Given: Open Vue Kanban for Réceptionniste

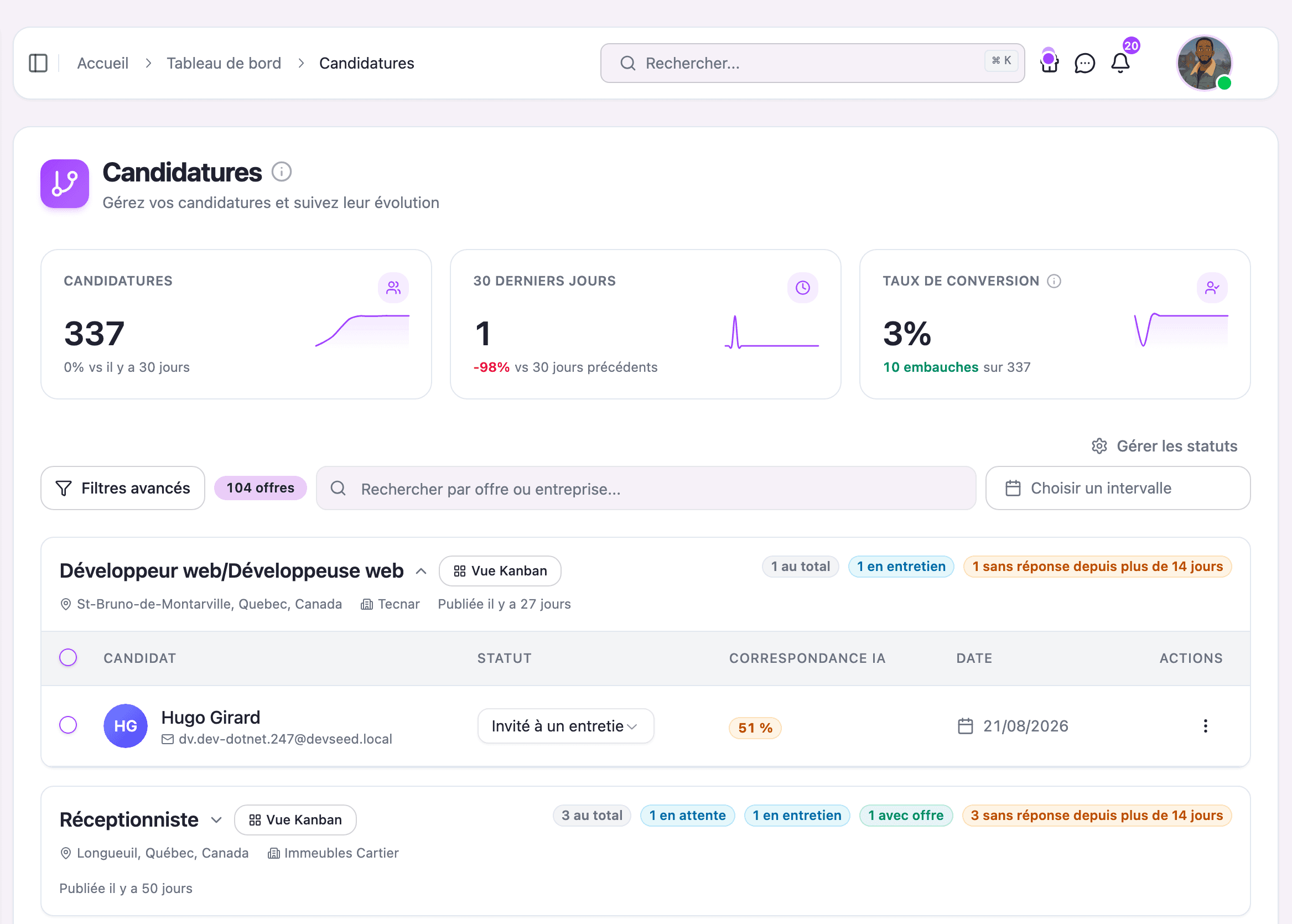Looking at the screenshot, I should pyautogui.click(x=295, y=820).
